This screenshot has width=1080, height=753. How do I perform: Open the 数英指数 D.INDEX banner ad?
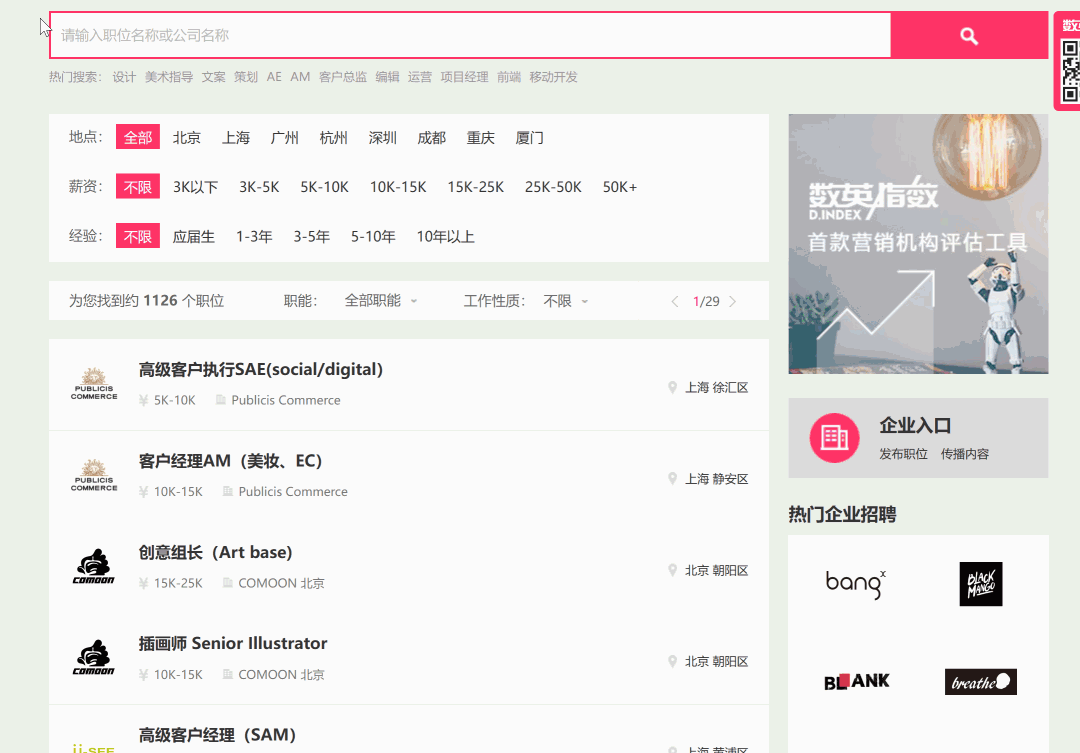pyautogui.click(x=918, y=244)
